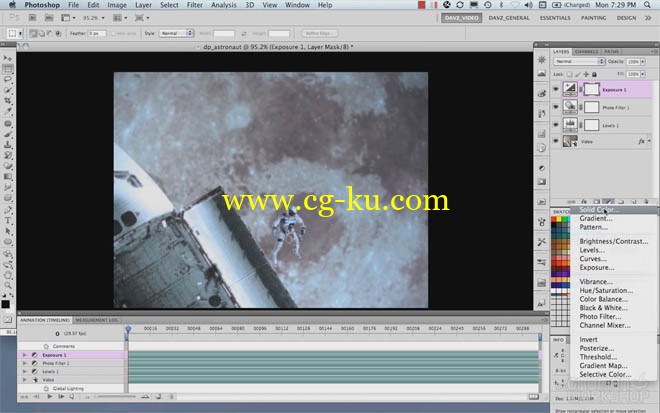Hide the Photo Filter 1 layer
This screenshot has width=660, height=413.
[x=556, y=107]
